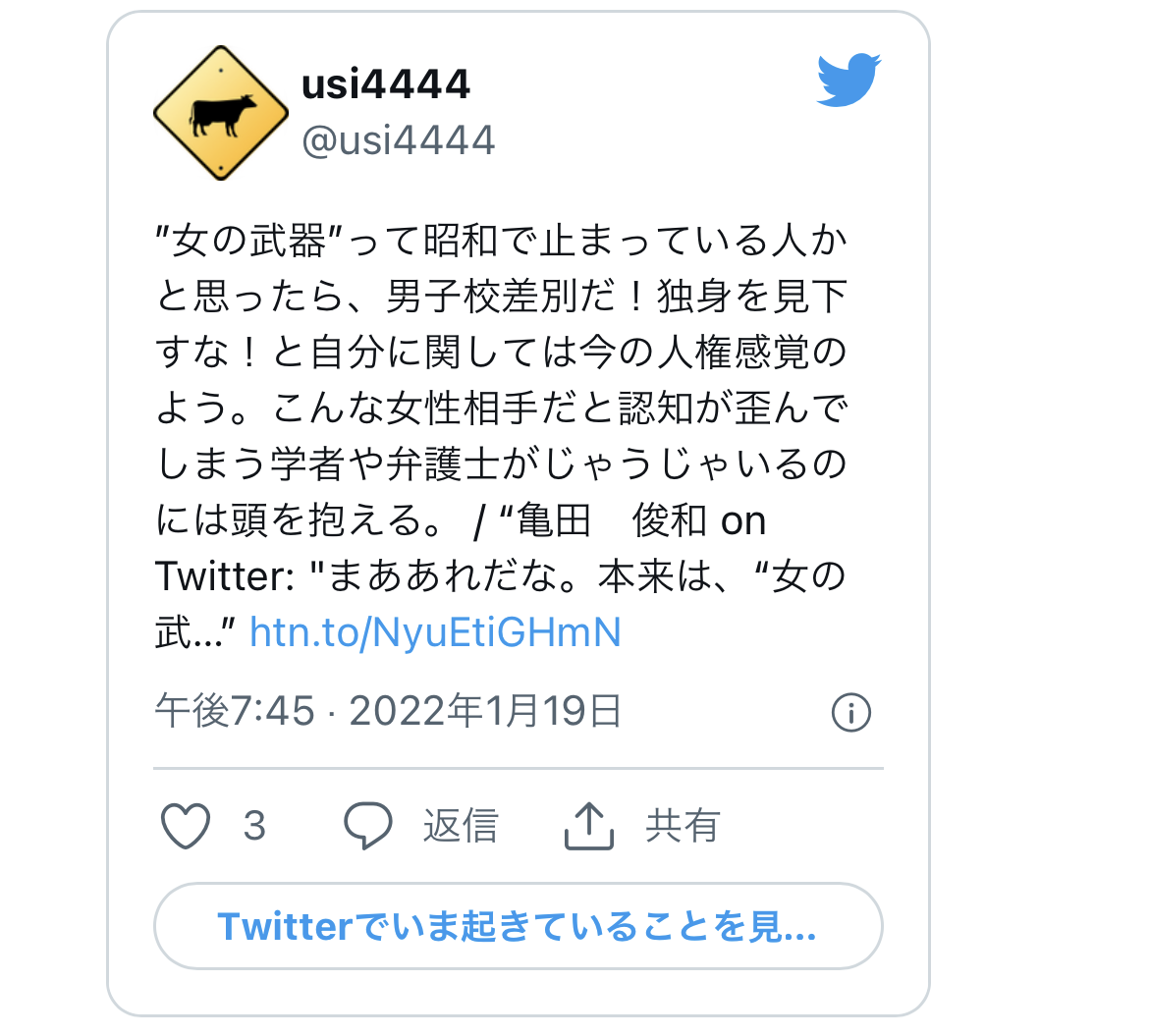Viewport: 1149px width, 1036px height.
Task: Like the tweet with the heart icon
Action: click(186, 826)
